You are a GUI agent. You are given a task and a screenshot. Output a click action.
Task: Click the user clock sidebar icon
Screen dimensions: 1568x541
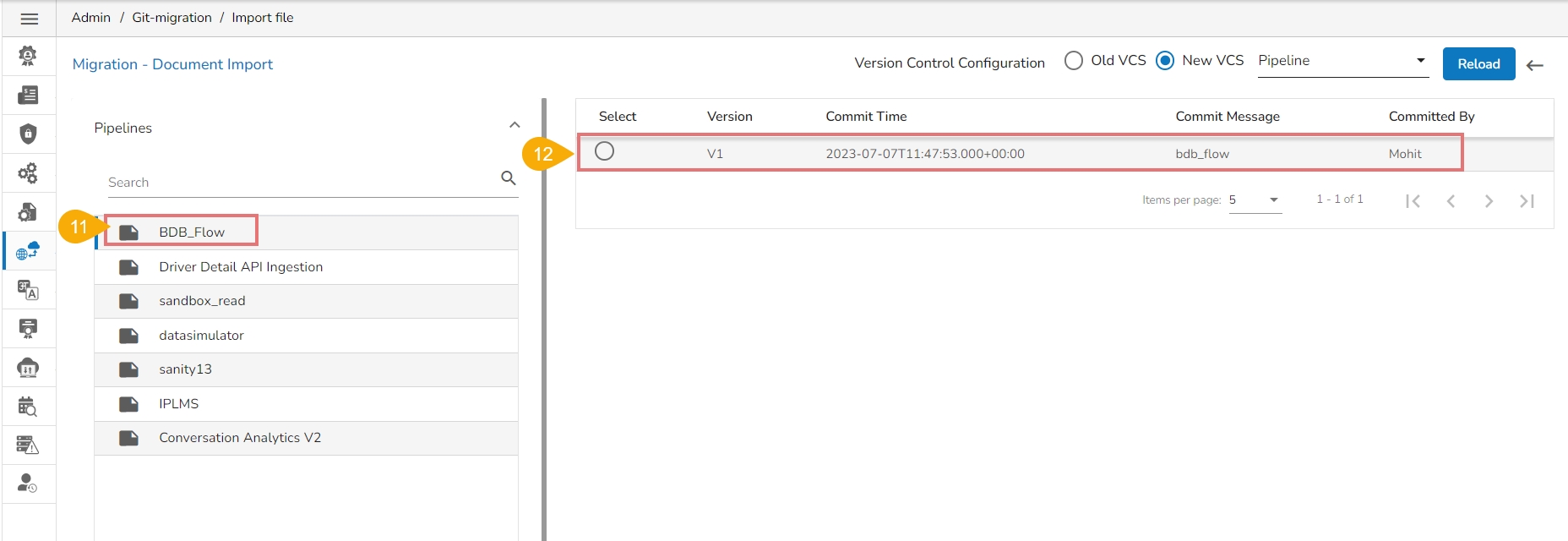(28, 484)
